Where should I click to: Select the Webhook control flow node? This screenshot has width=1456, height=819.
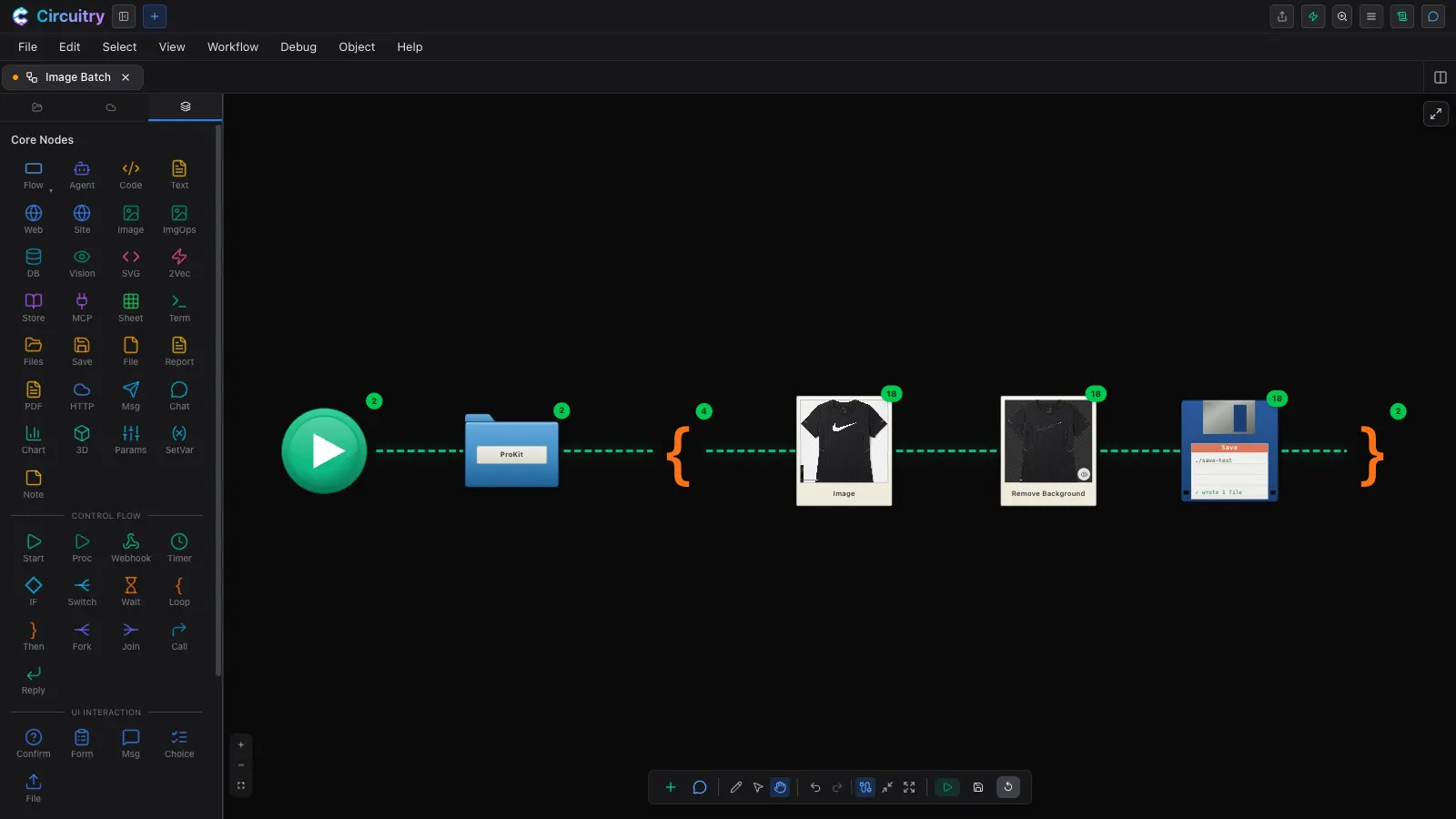click(x=131, y=548)
